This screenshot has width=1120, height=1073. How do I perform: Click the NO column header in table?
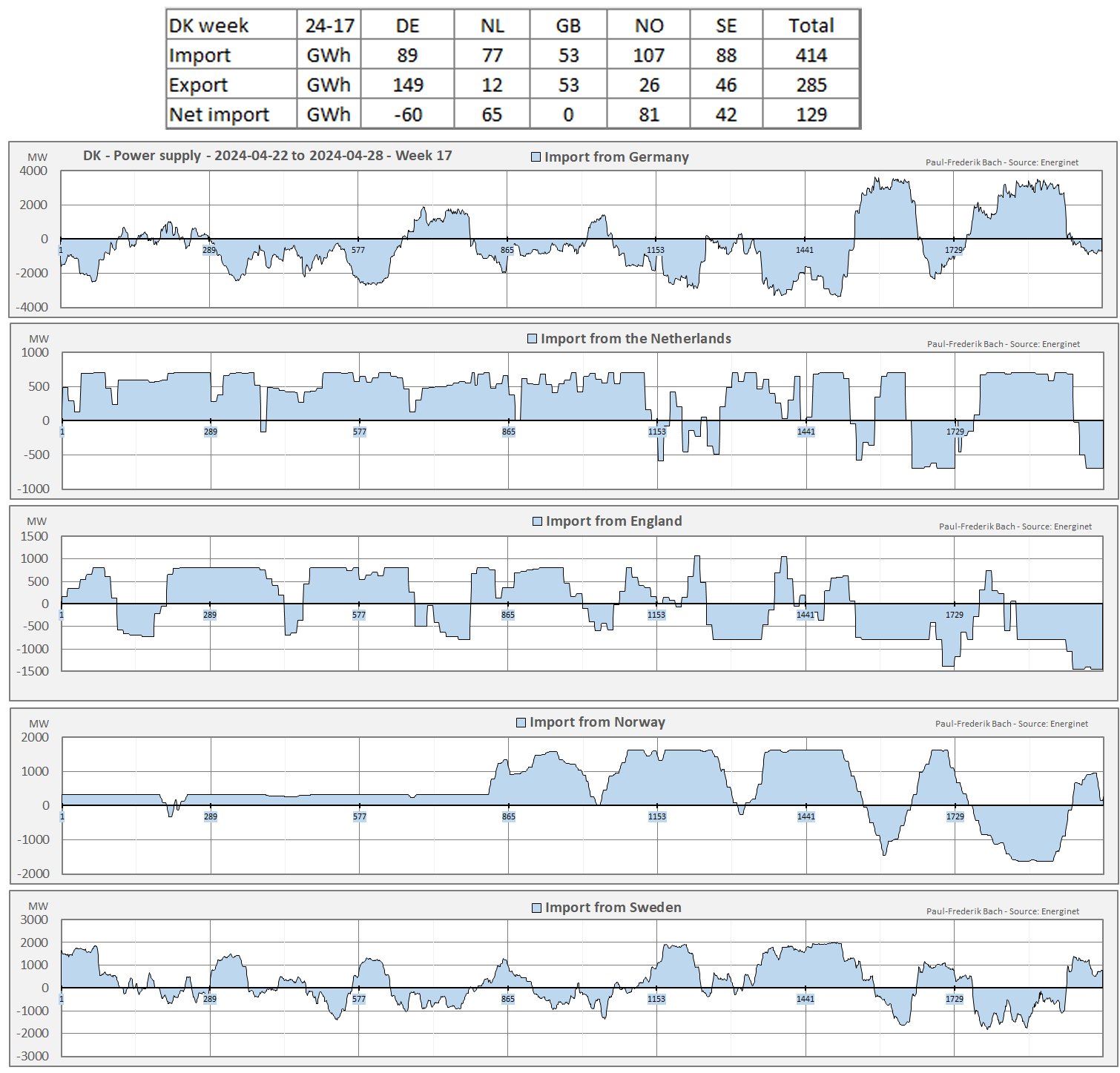tap(648, 26)
